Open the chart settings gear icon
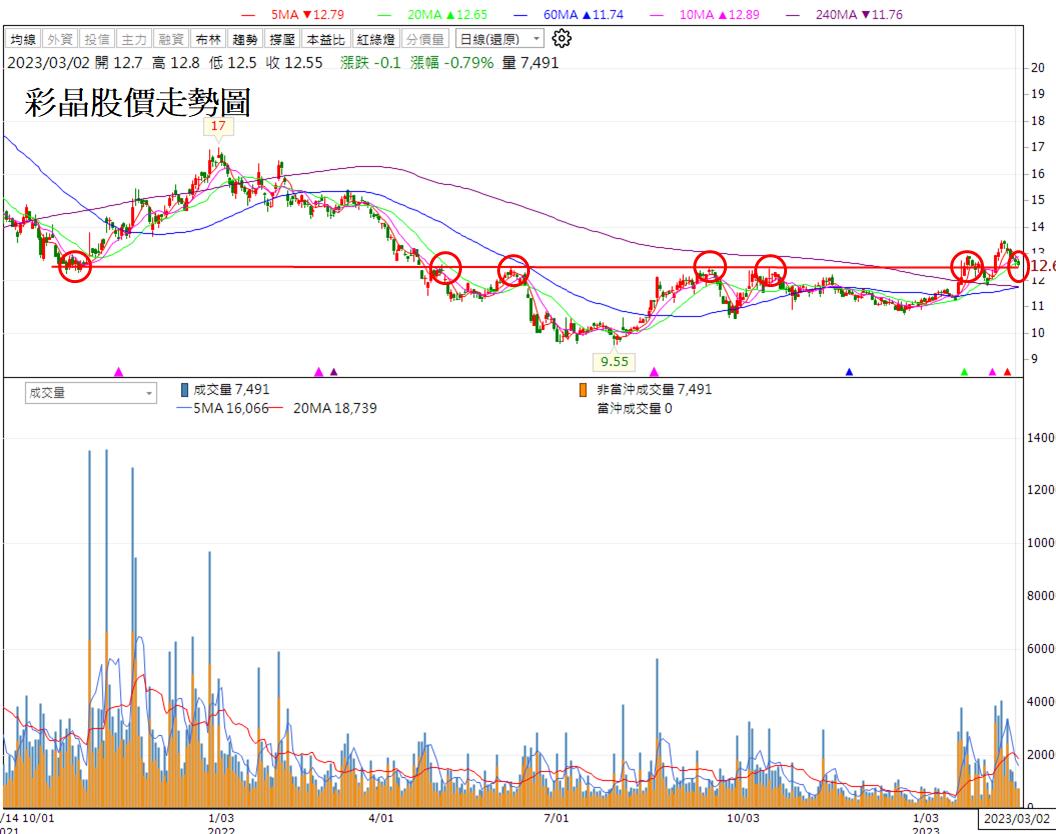The image size is (1056, 834). 562,39
